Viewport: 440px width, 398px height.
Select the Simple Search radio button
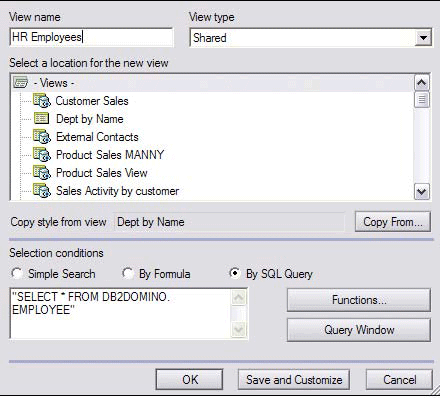pos(17,273)
